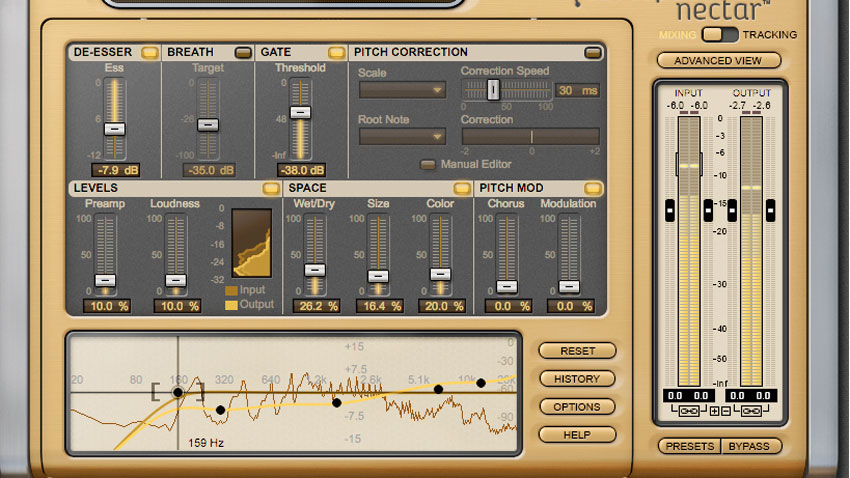Toggle the Space module power light
Image resolution: width=850 pixels, height=478 pixels.
pos(462,189)
